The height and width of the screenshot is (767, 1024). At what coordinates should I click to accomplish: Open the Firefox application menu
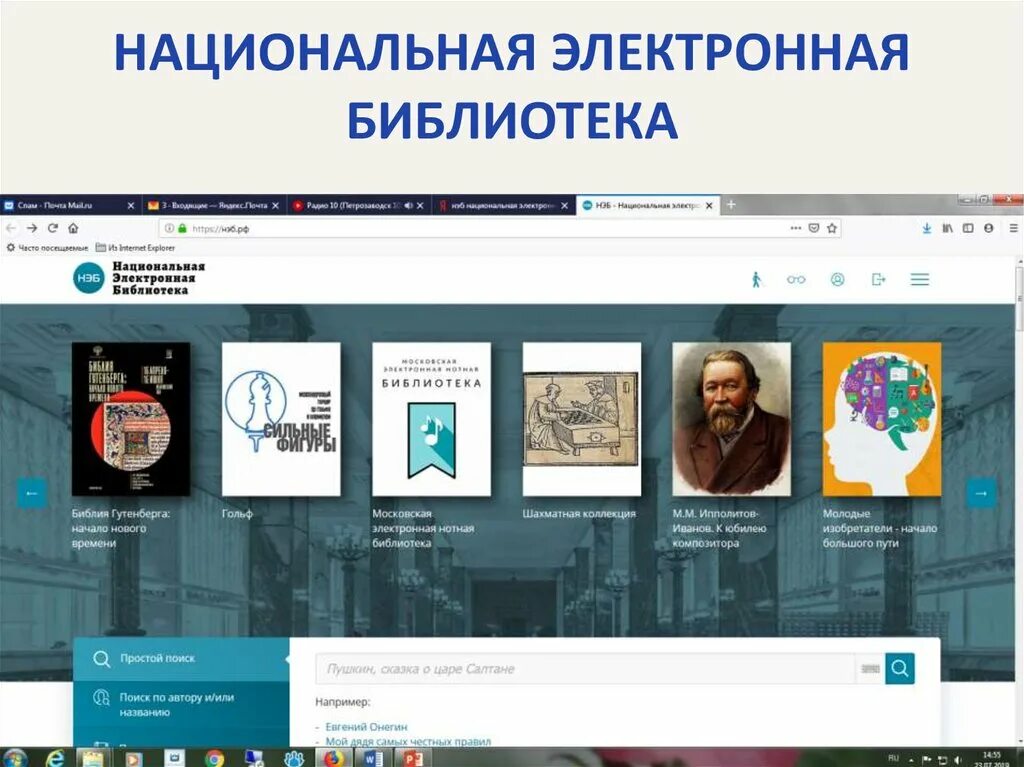[x=1014, y=228]
